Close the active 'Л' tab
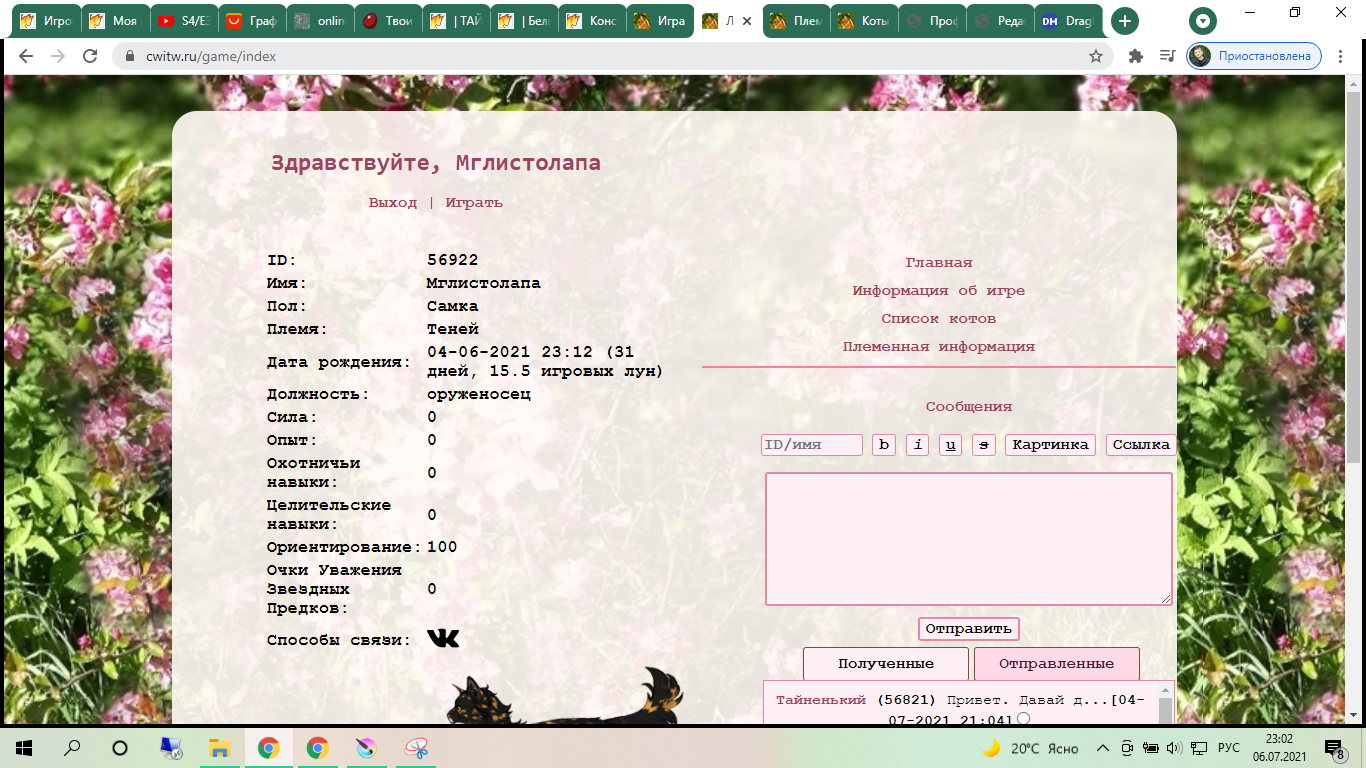Image resolution: width=1366 pixels, height=768 pixels. [746, 21]
